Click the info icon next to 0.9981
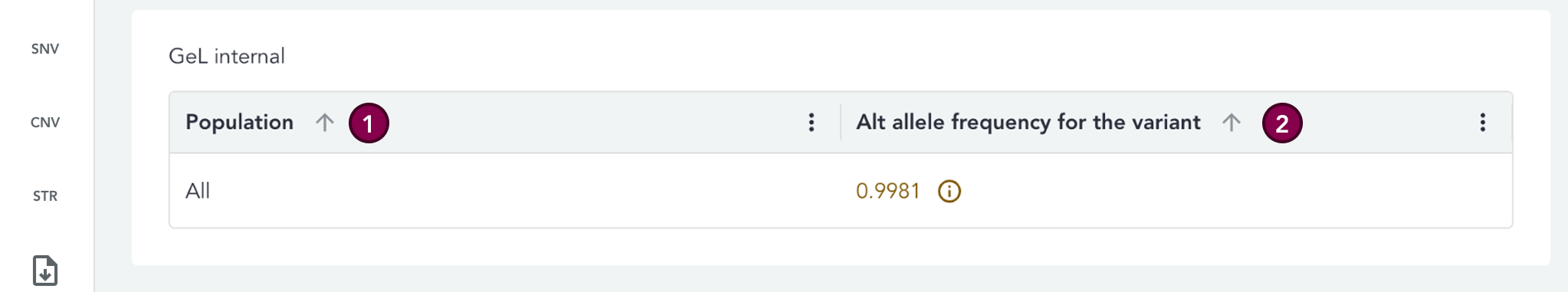Image resolution: width=1568 pixels, height=292 pixels. [x=950, y=191]
